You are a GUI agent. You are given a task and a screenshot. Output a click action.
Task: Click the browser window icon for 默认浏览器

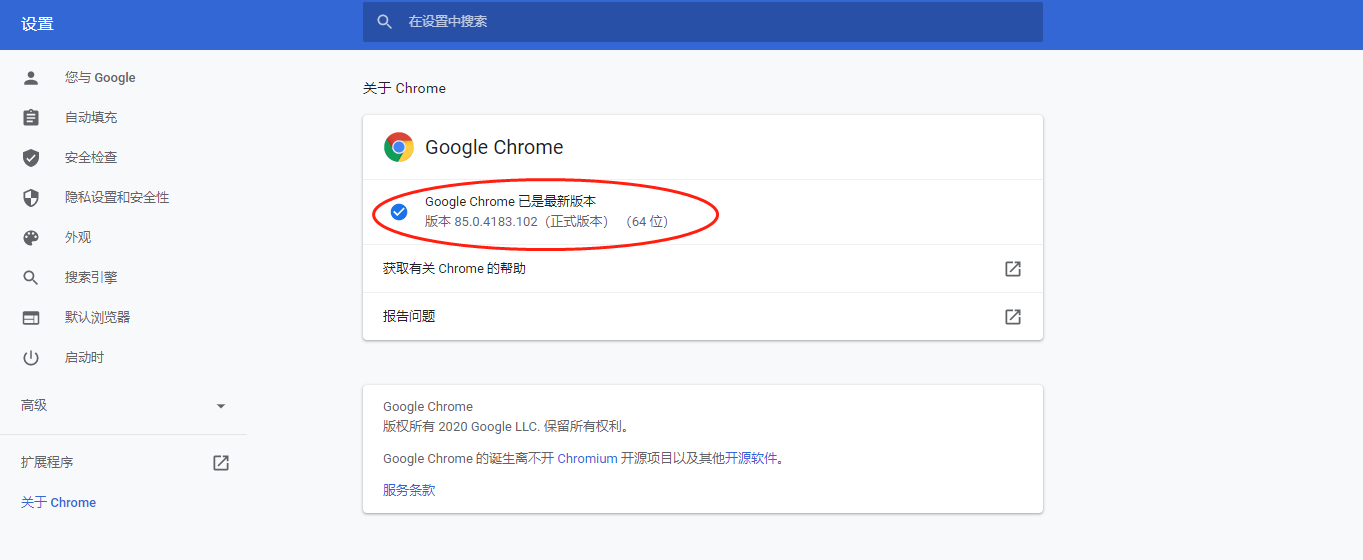(x=31, y=317)
